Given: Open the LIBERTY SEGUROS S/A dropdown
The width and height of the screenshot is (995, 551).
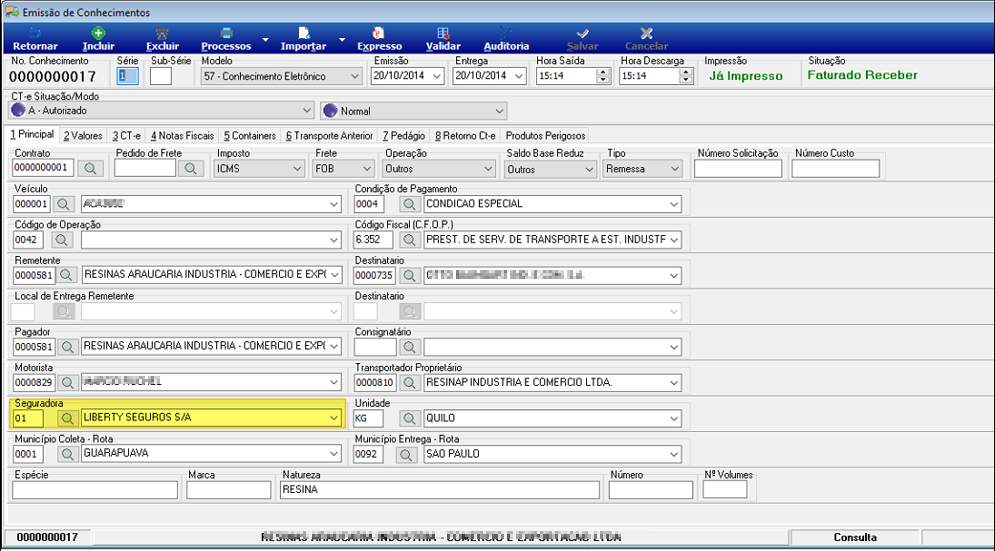Looking at the screenshot, I should click(334, 418).
